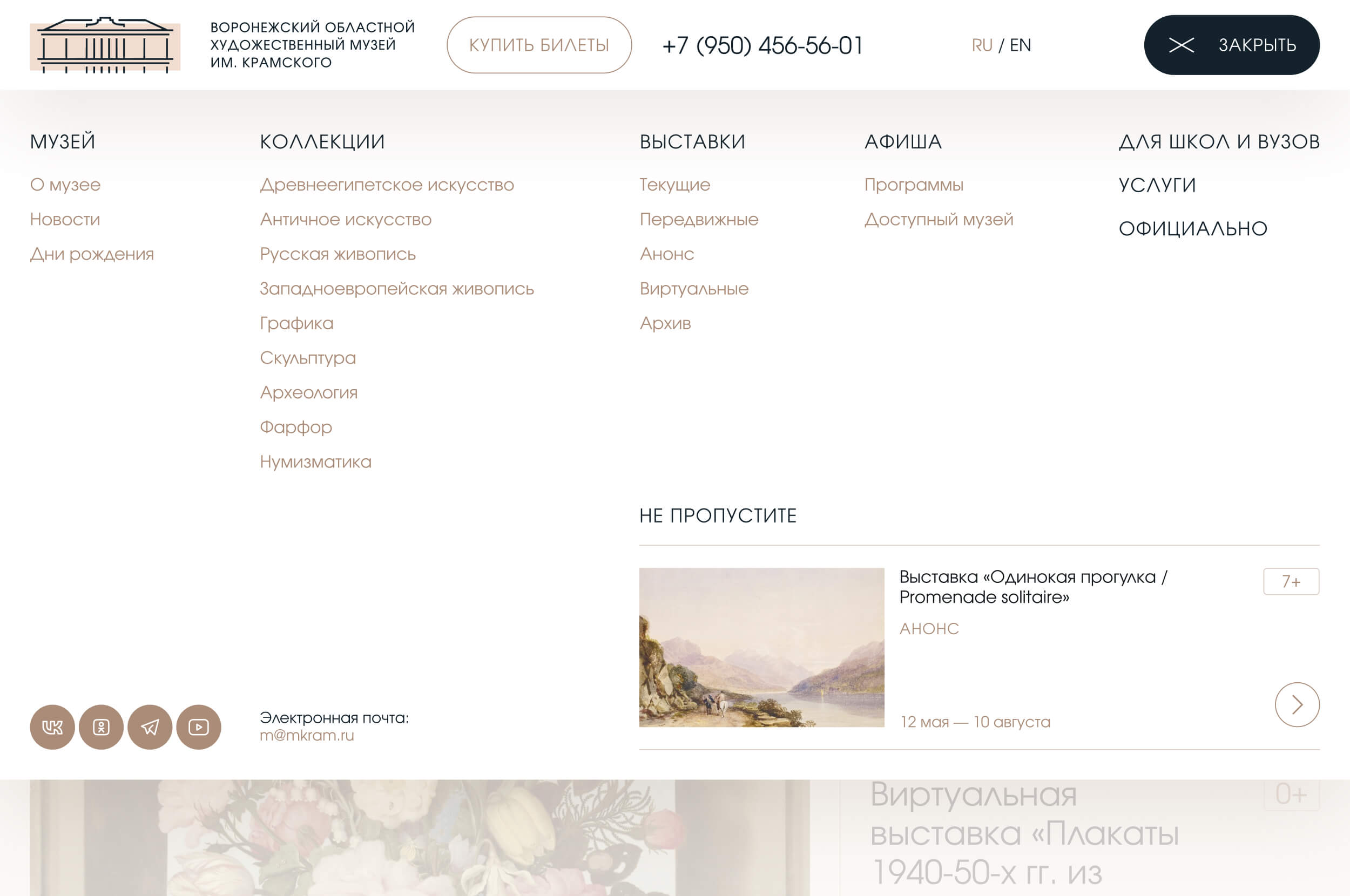Close the menu with Закрыть button
The width and height of the screenshot is (1350, 896).
click(x=1231, y=45)
